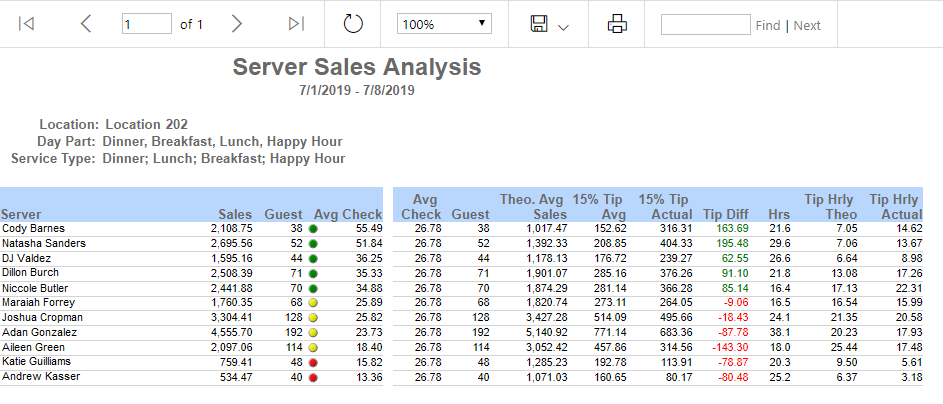Click the Sales column header

tap(235, 215)
